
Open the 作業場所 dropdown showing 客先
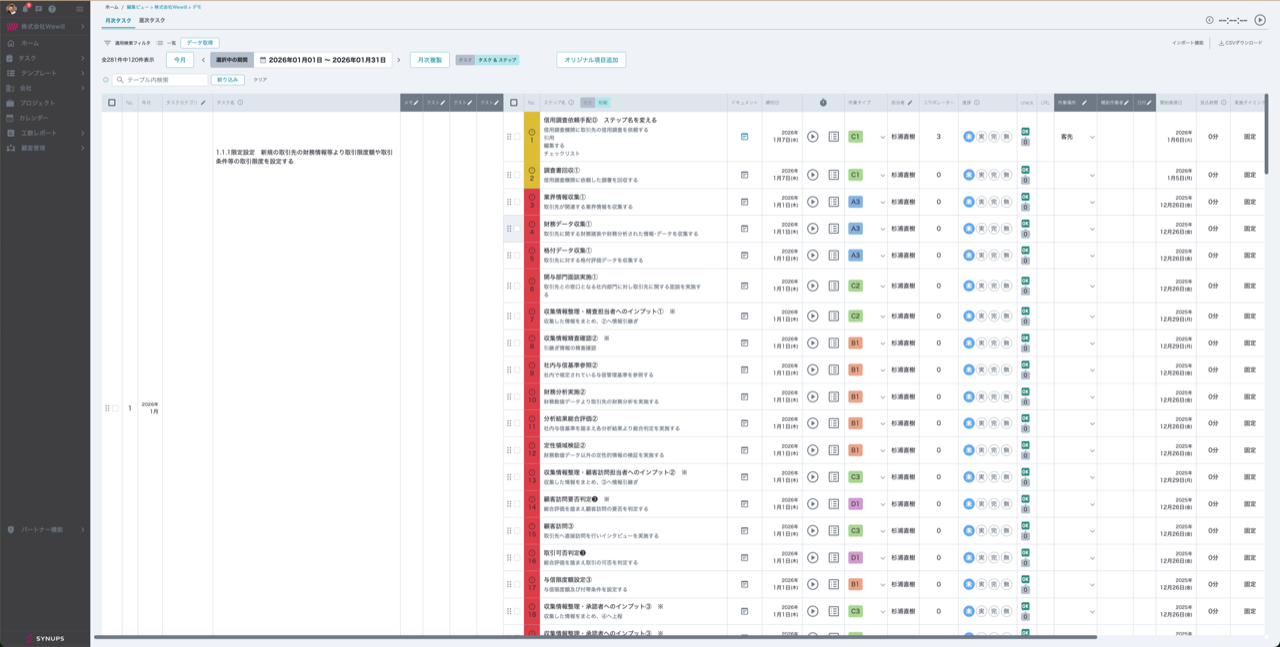[x=1091, y=137]
